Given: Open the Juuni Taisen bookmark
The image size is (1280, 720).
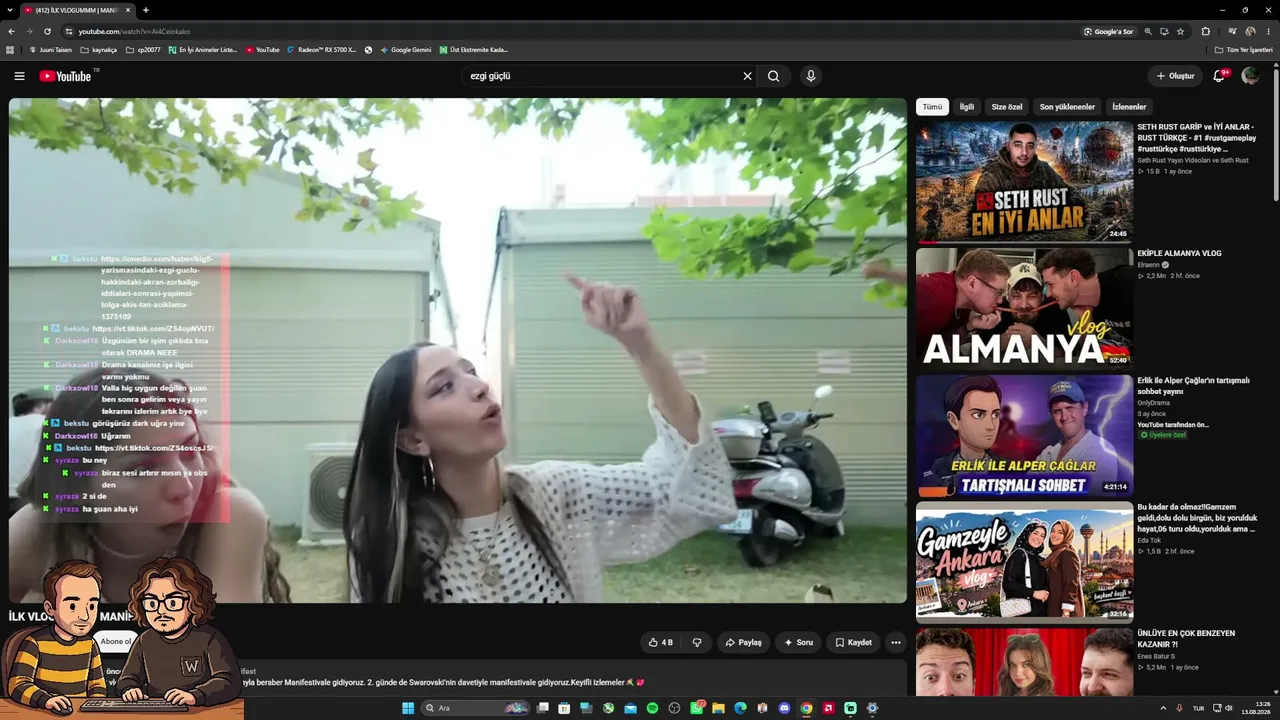Looking at the screenshot, I should coord(51,49).
